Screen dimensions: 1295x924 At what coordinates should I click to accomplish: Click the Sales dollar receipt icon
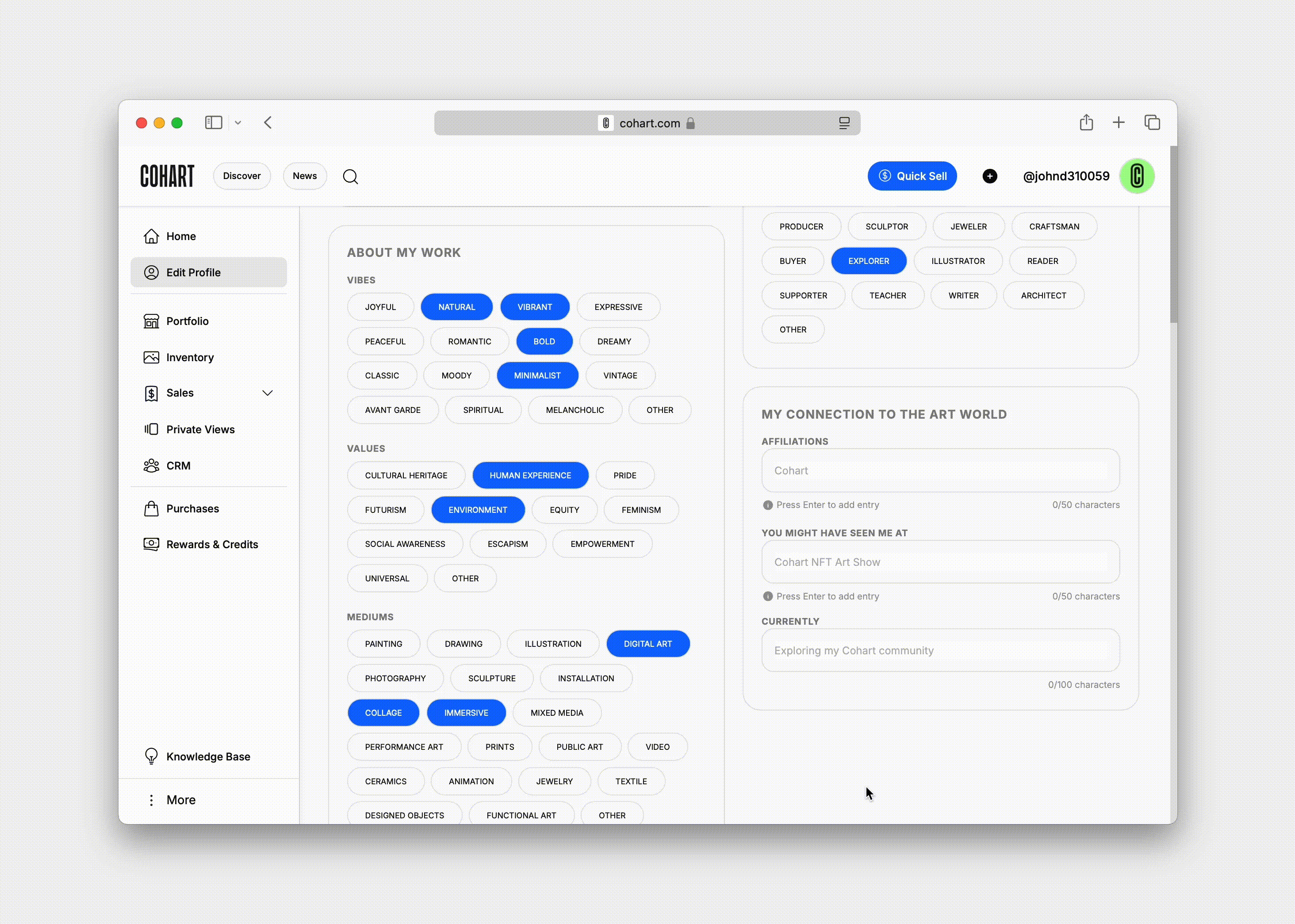151,393
